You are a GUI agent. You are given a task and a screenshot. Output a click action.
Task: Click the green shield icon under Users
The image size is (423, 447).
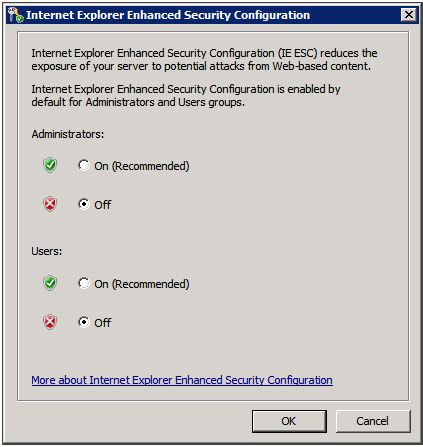[50, 283]
